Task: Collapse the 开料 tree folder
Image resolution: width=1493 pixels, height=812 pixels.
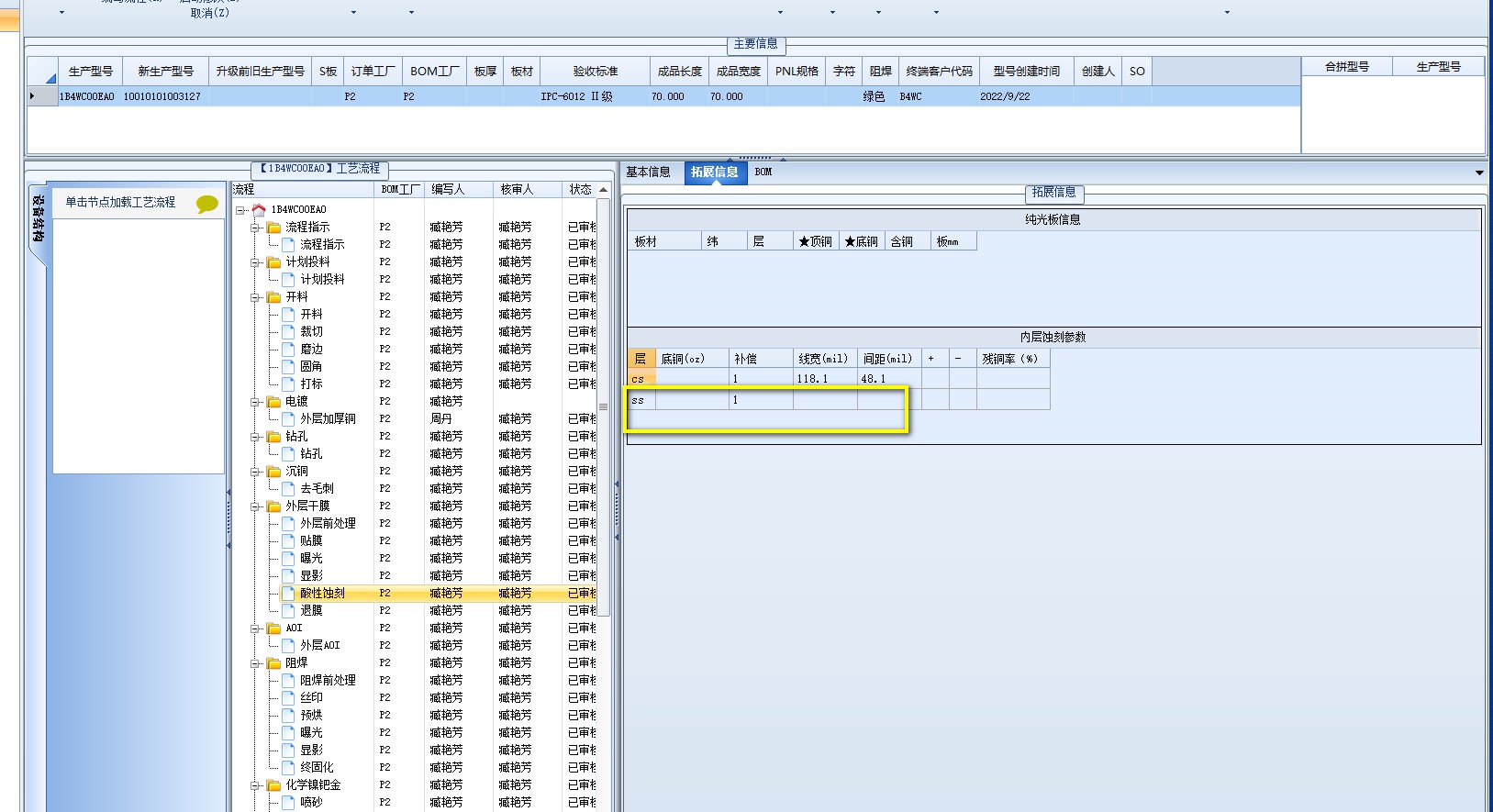Action: pos(255,297)
